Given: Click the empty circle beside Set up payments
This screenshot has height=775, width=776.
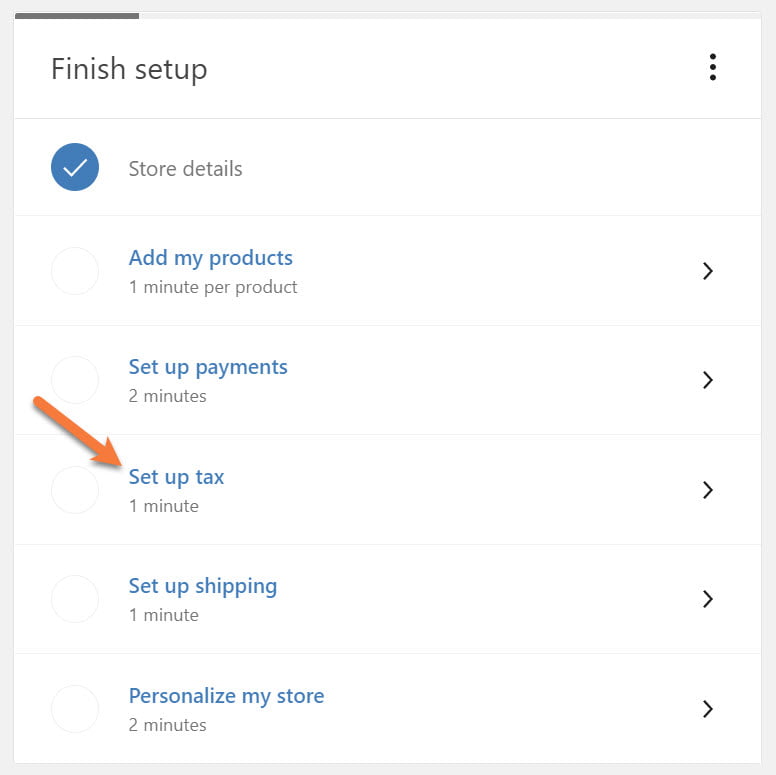Looking at the screenshot, I should pyautogui.click(x=75, y=380).
